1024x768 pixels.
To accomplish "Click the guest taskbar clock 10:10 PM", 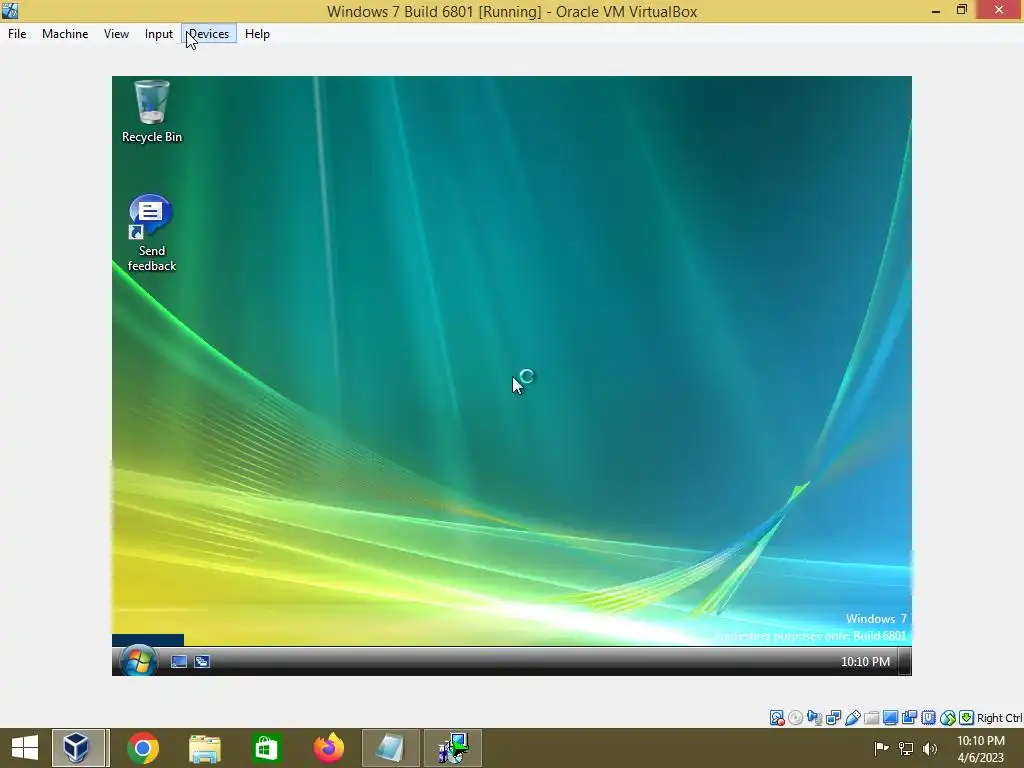I will pos(865,662).
